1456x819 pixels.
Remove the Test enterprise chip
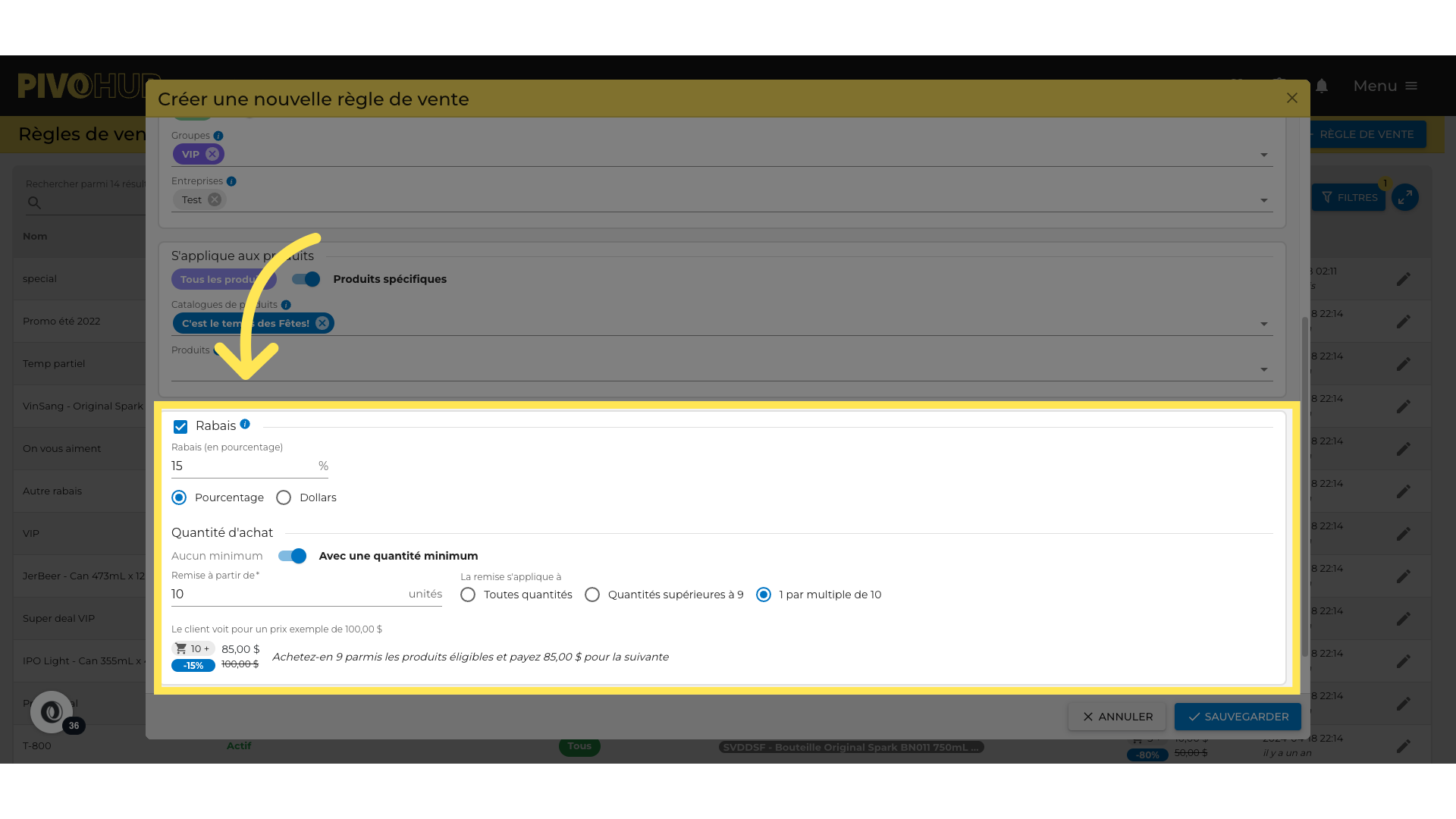[x=215, y=199]
